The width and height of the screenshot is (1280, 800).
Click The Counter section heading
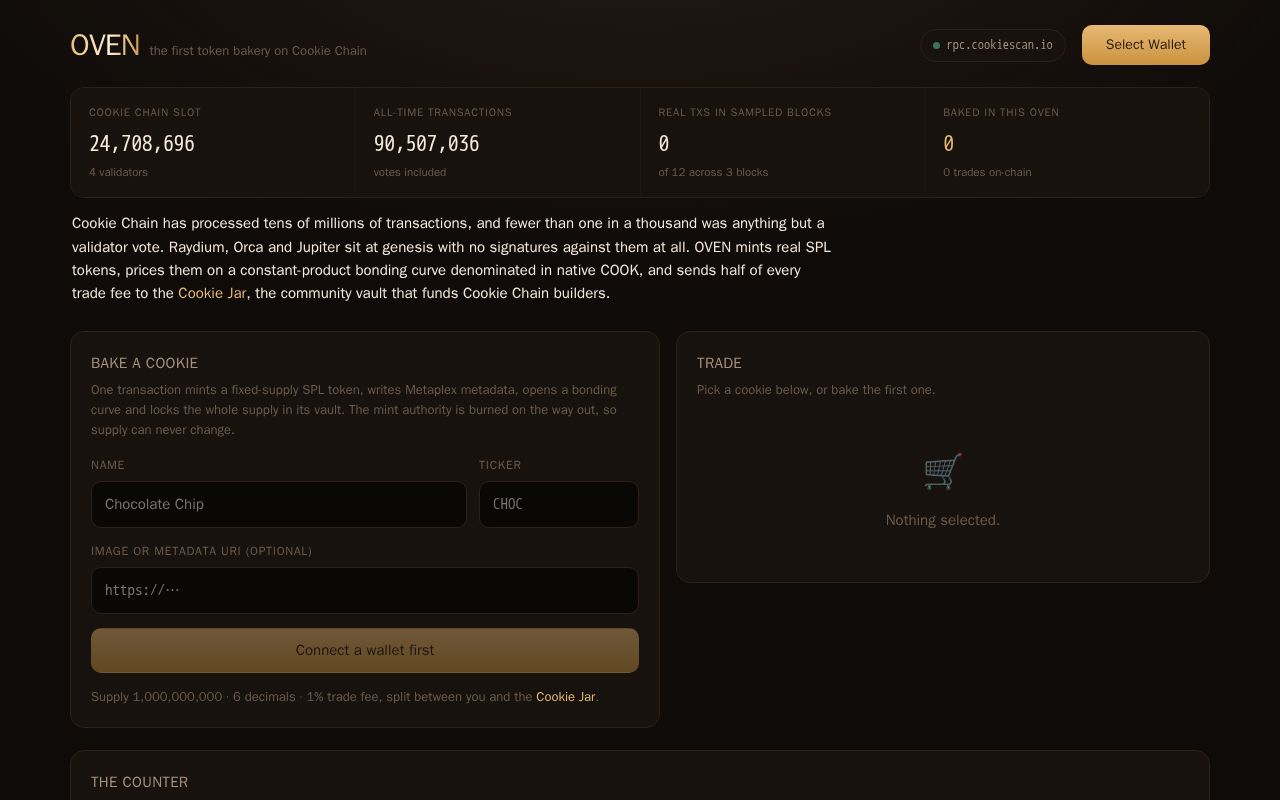coord(139,782)
